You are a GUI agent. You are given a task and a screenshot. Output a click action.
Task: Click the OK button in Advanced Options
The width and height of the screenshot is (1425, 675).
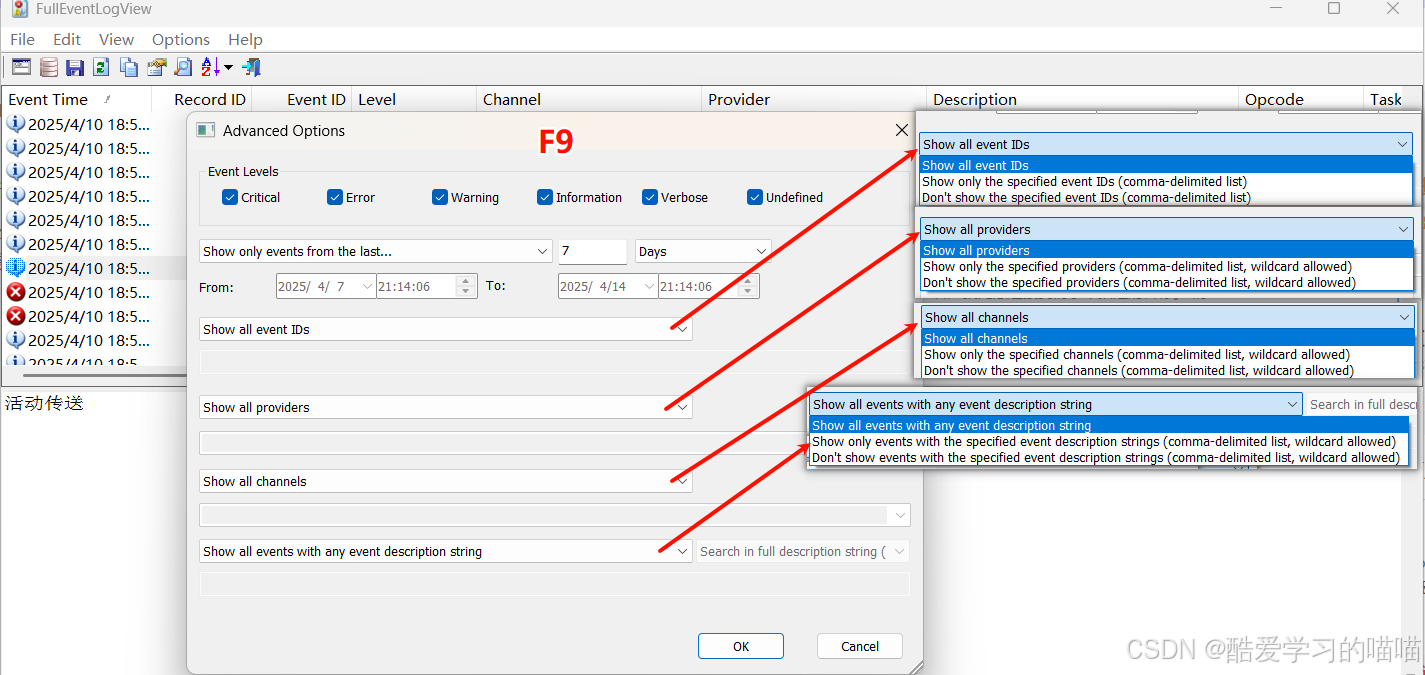coord(740,646)
